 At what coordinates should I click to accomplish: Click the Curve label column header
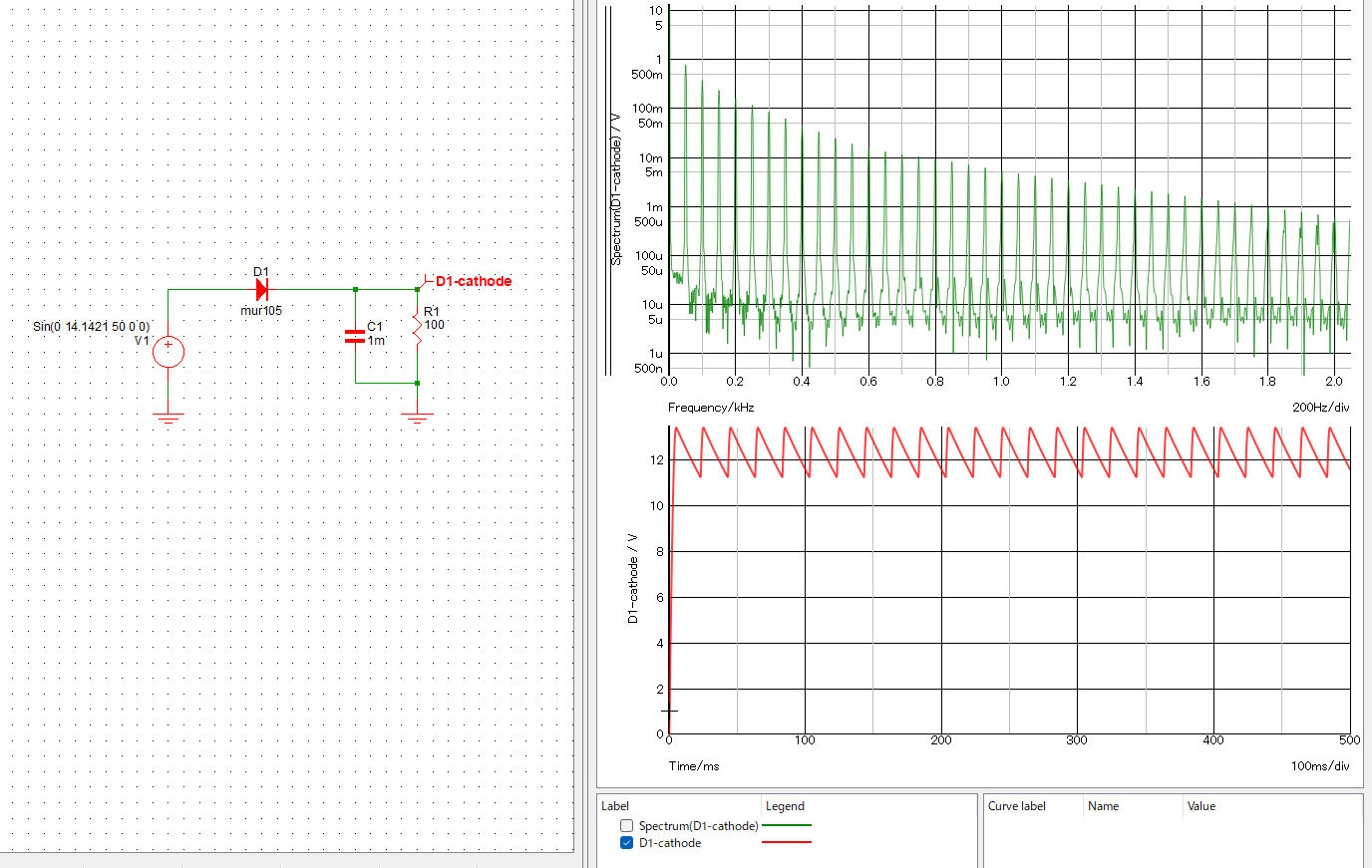pos(1016,806)
